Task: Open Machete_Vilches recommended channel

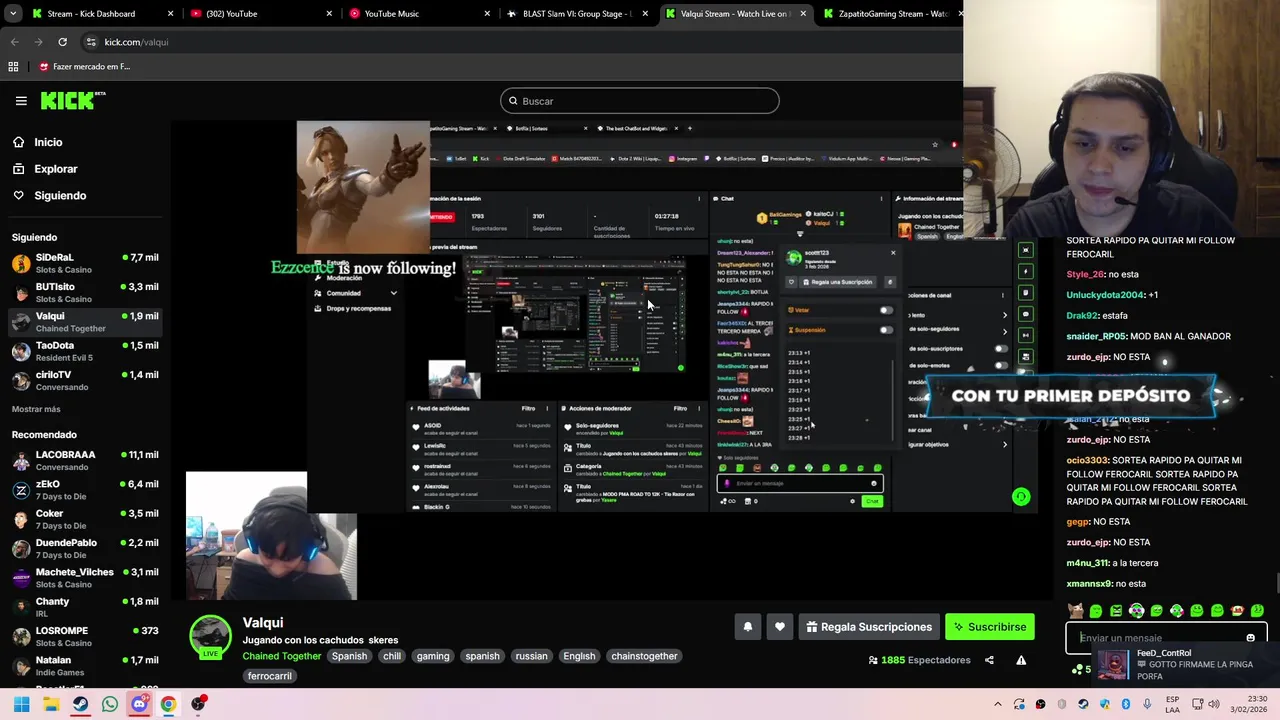Action: [85, 578]
